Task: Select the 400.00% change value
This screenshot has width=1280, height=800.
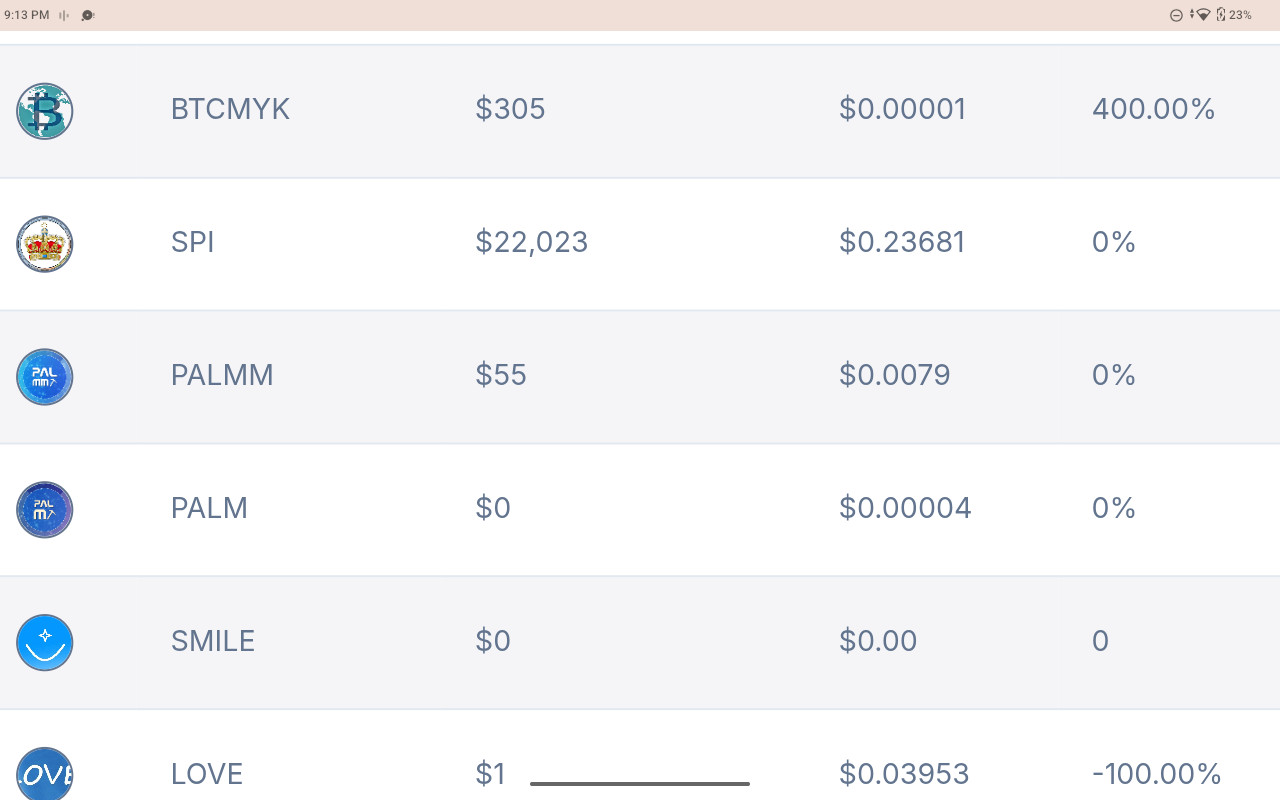Action: (1154, 109)
